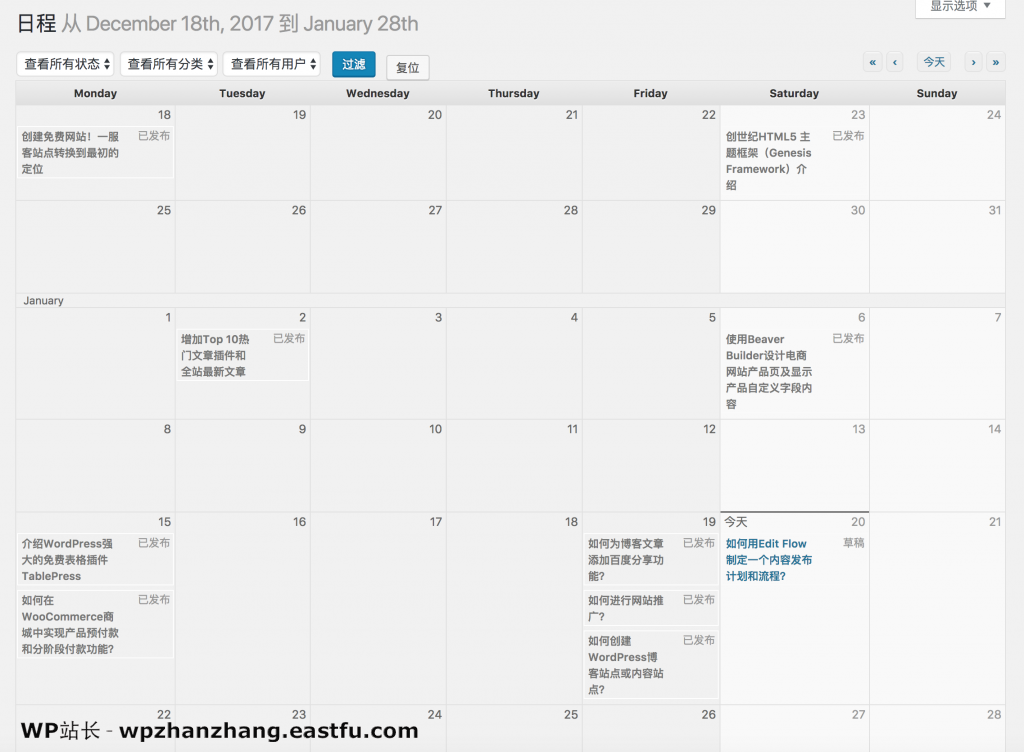1024x752 pixels.
Task: Open the 查看所有状态 status dropdown
Action: (65, 64)
